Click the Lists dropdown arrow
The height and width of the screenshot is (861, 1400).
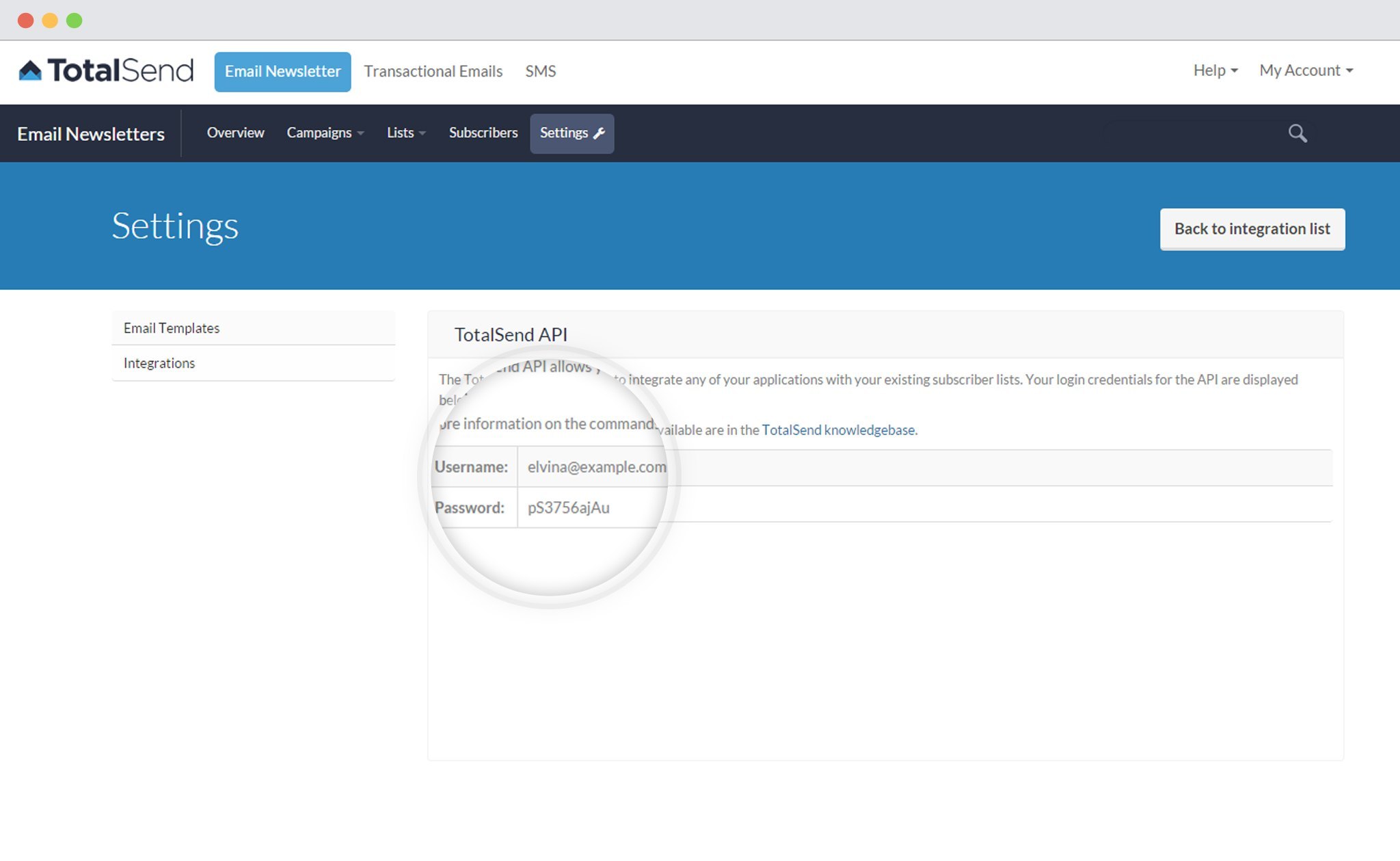pos(422,133)
